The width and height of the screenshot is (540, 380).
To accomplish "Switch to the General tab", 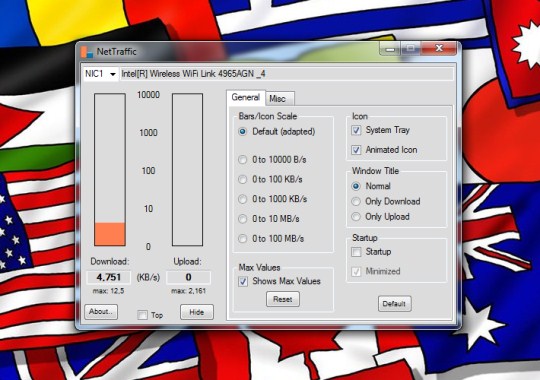I will (246, 97).
